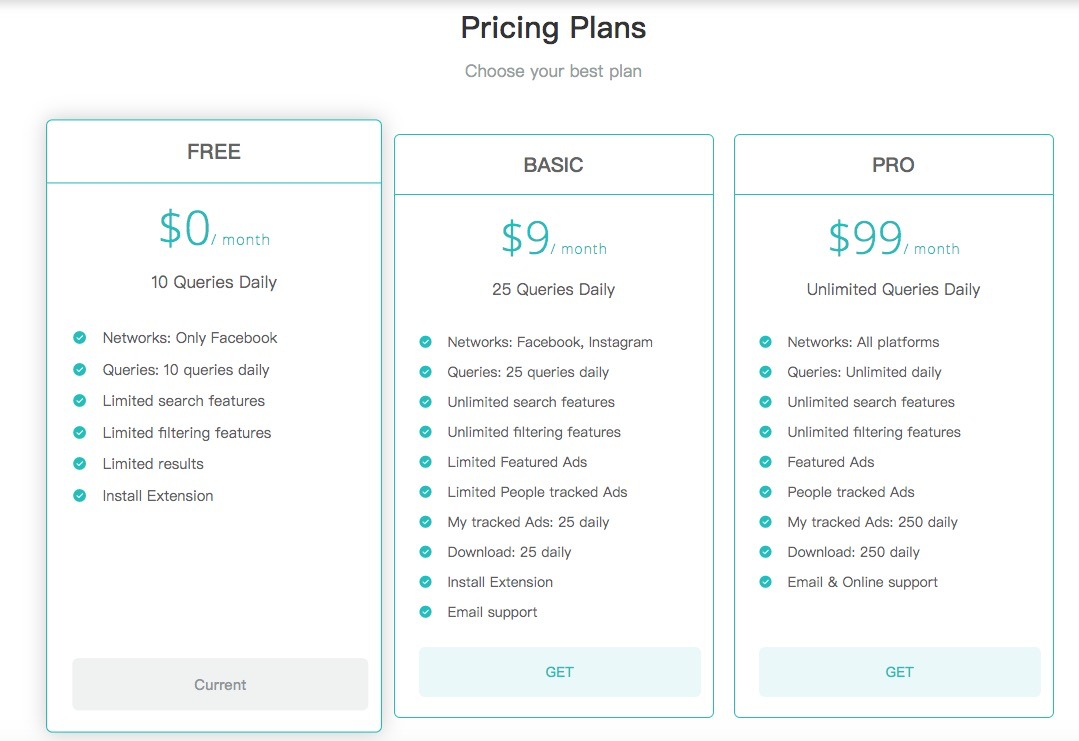Click checkmark next to Networks: All platforms

click(x=765, y=342)
